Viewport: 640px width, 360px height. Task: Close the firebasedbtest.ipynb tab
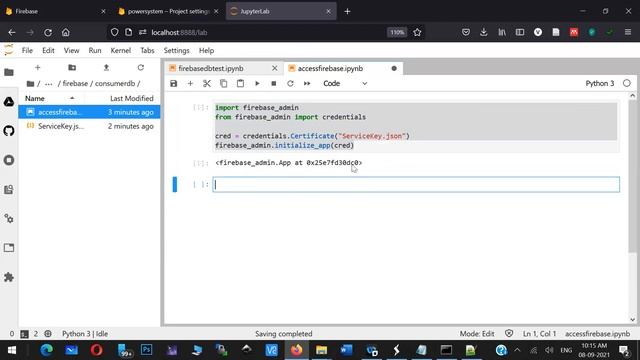pyautogui.click(x=275, y=68)
